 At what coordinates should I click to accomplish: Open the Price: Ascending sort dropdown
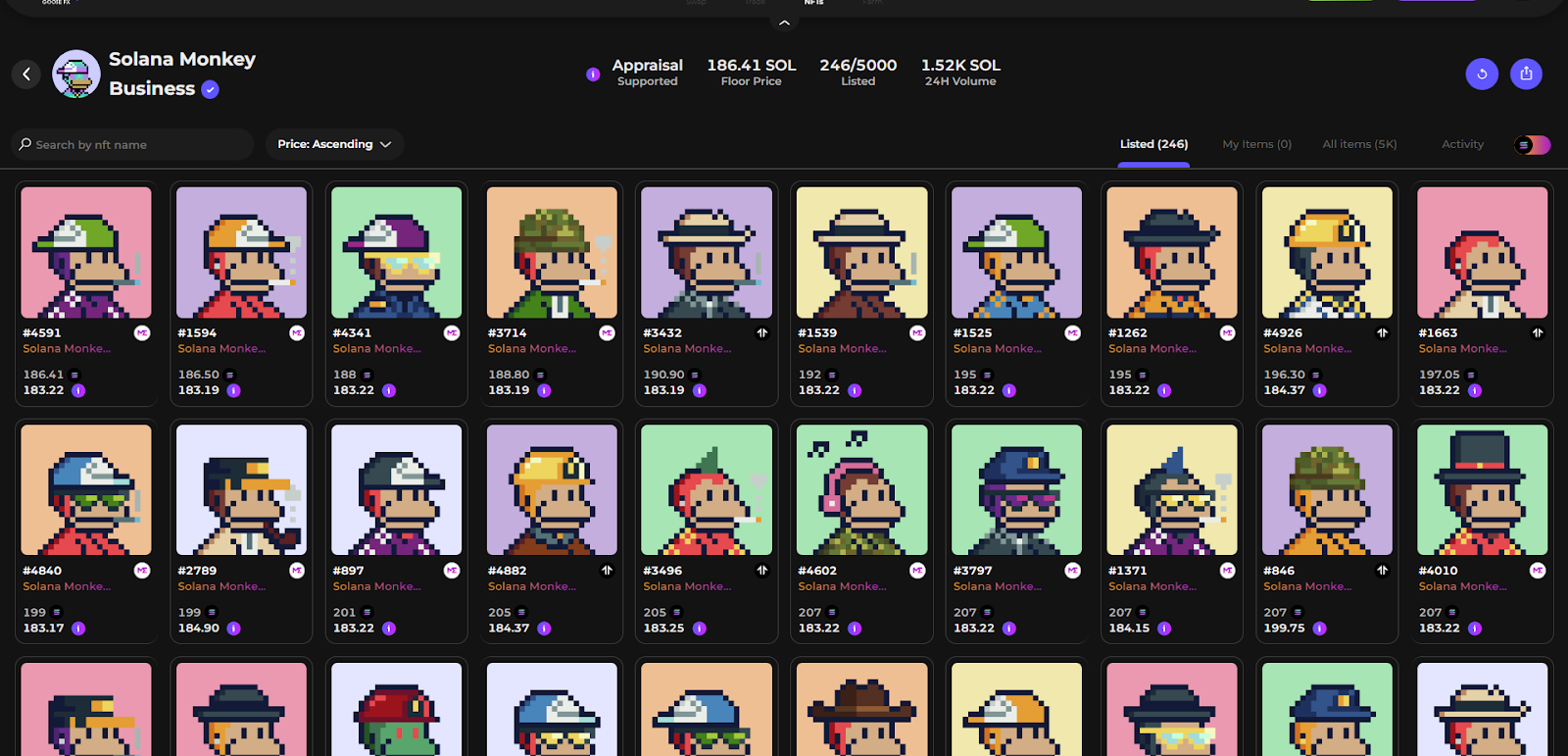tap(334, 144)
